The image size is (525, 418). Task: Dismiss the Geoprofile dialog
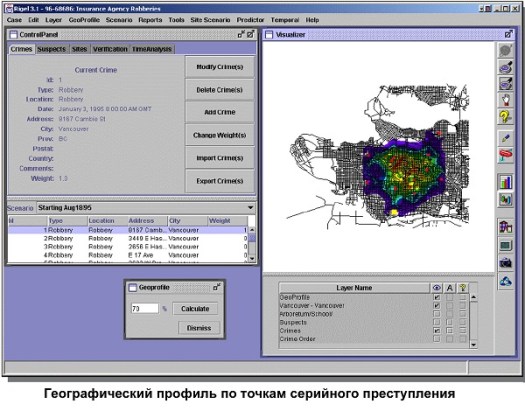click(x=199, y=328)
